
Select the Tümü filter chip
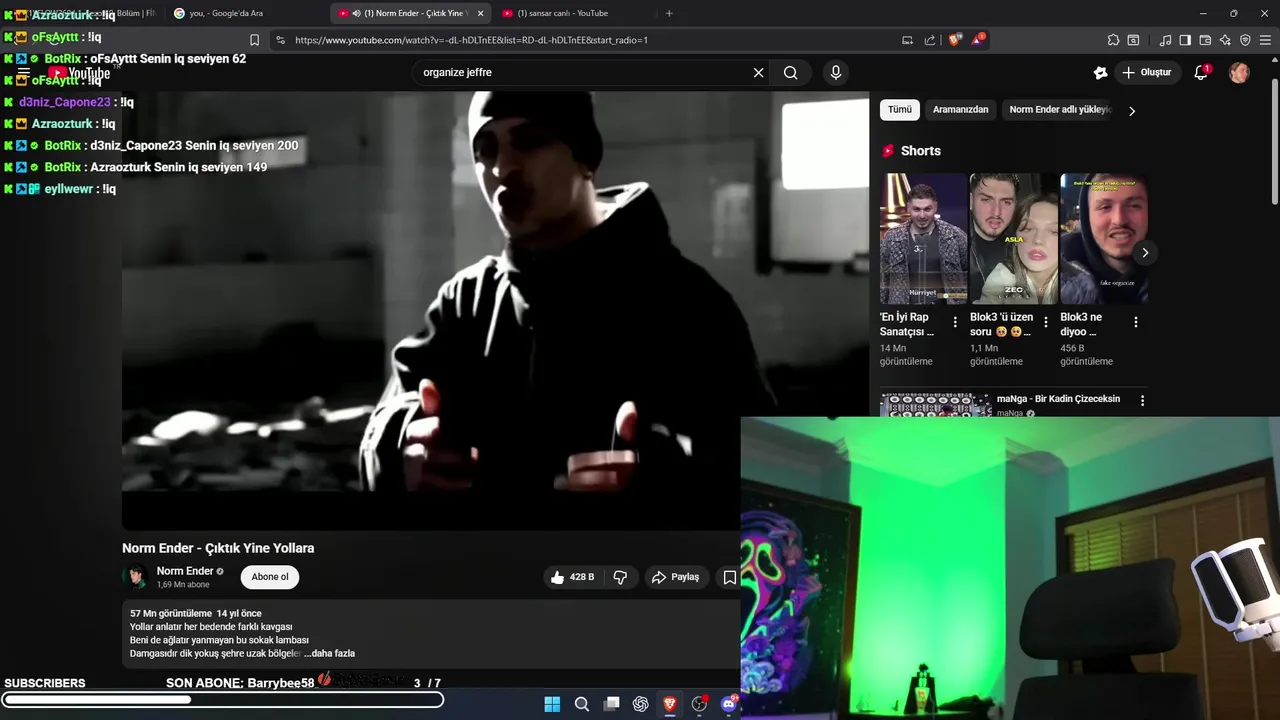point(900,110)
